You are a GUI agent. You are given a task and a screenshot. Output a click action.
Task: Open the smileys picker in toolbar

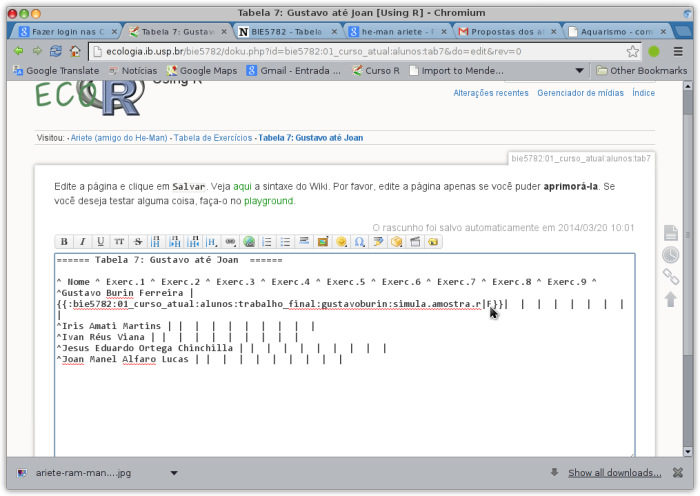coord(341,241)
